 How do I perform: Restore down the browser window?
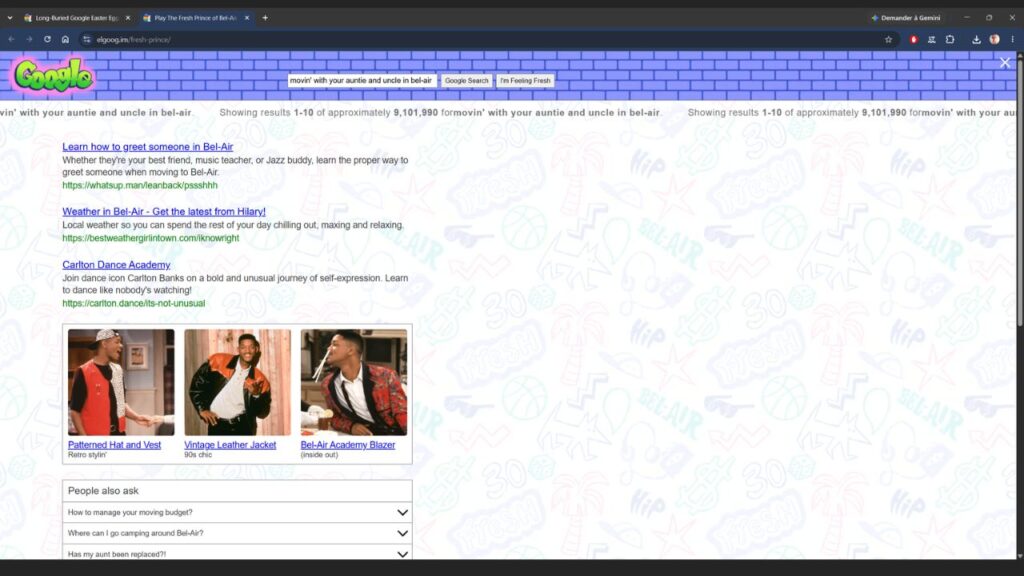coord(989,18)
